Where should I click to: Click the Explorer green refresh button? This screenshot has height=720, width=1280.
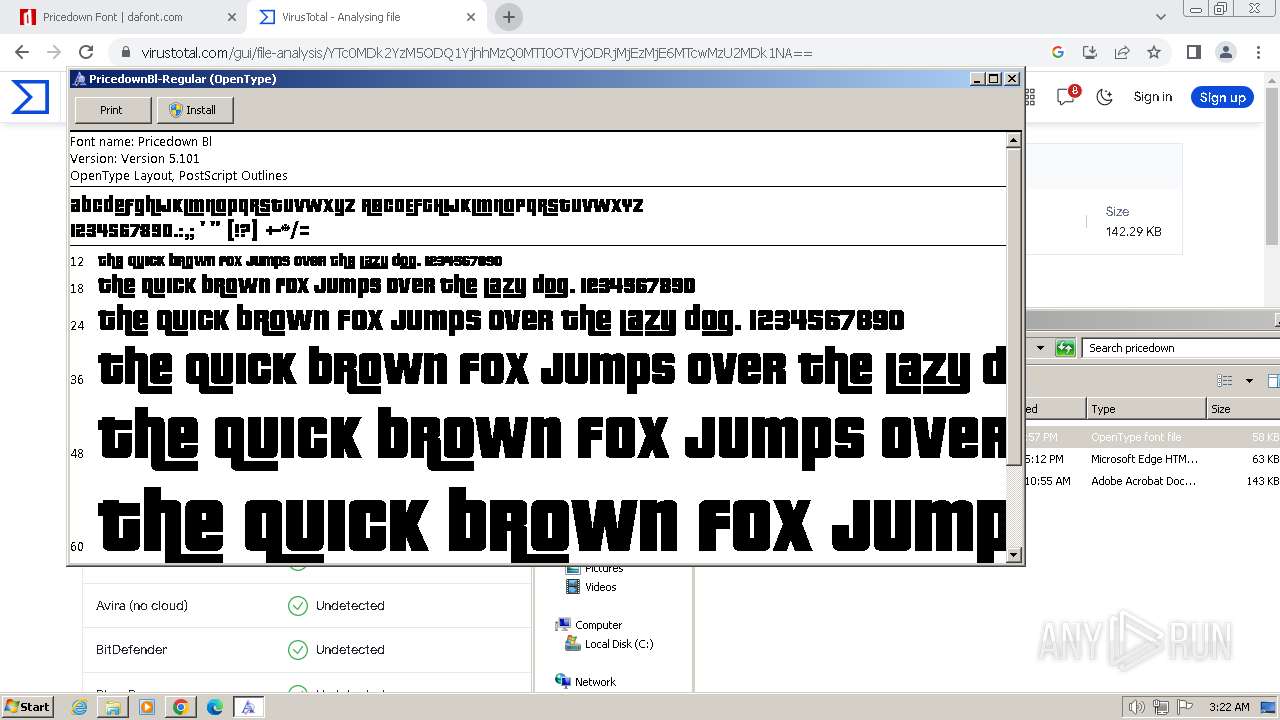coord(1065,348)
